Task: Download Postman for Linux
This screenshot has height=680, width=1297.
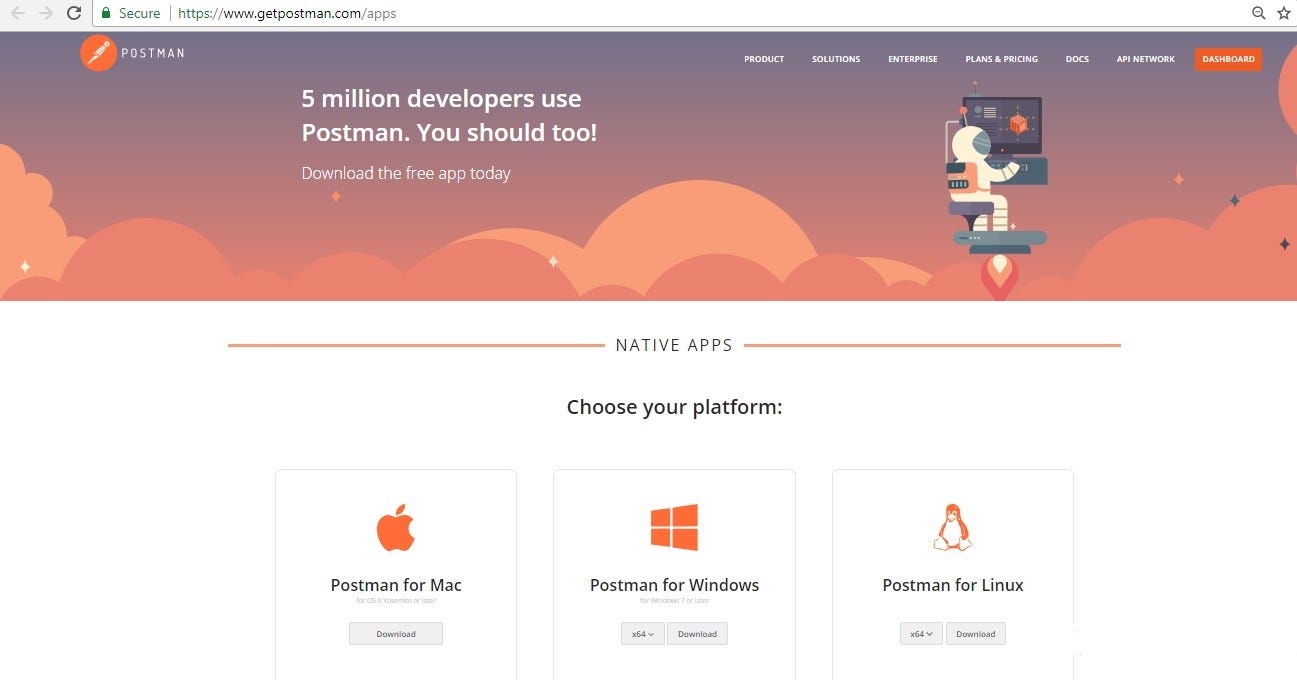Action: pyautogui.click(x=975, y=633)
